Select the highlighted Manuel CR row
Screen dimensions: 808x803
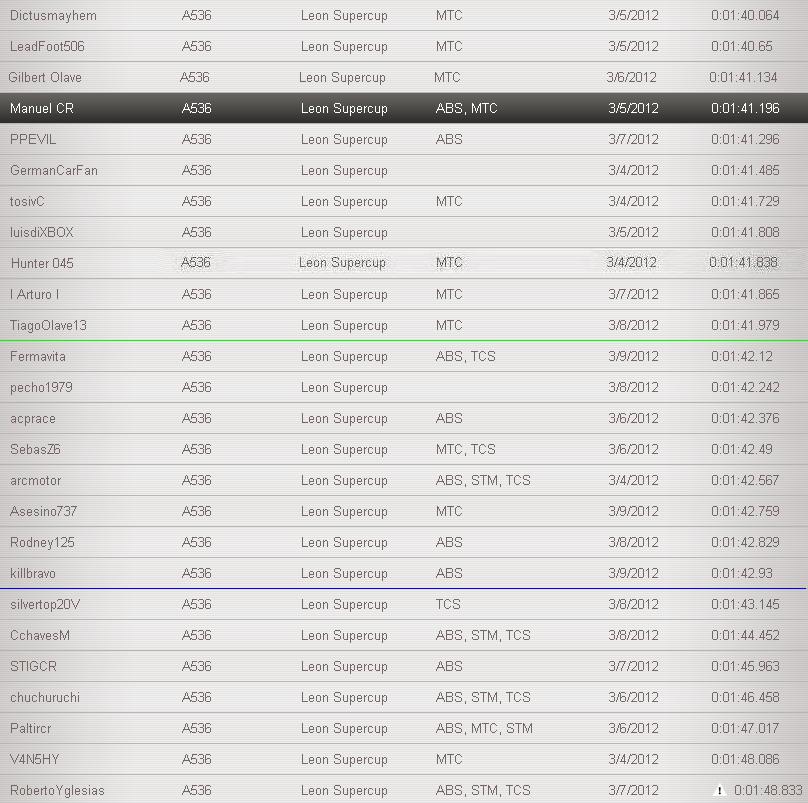(x=404, y=109)
